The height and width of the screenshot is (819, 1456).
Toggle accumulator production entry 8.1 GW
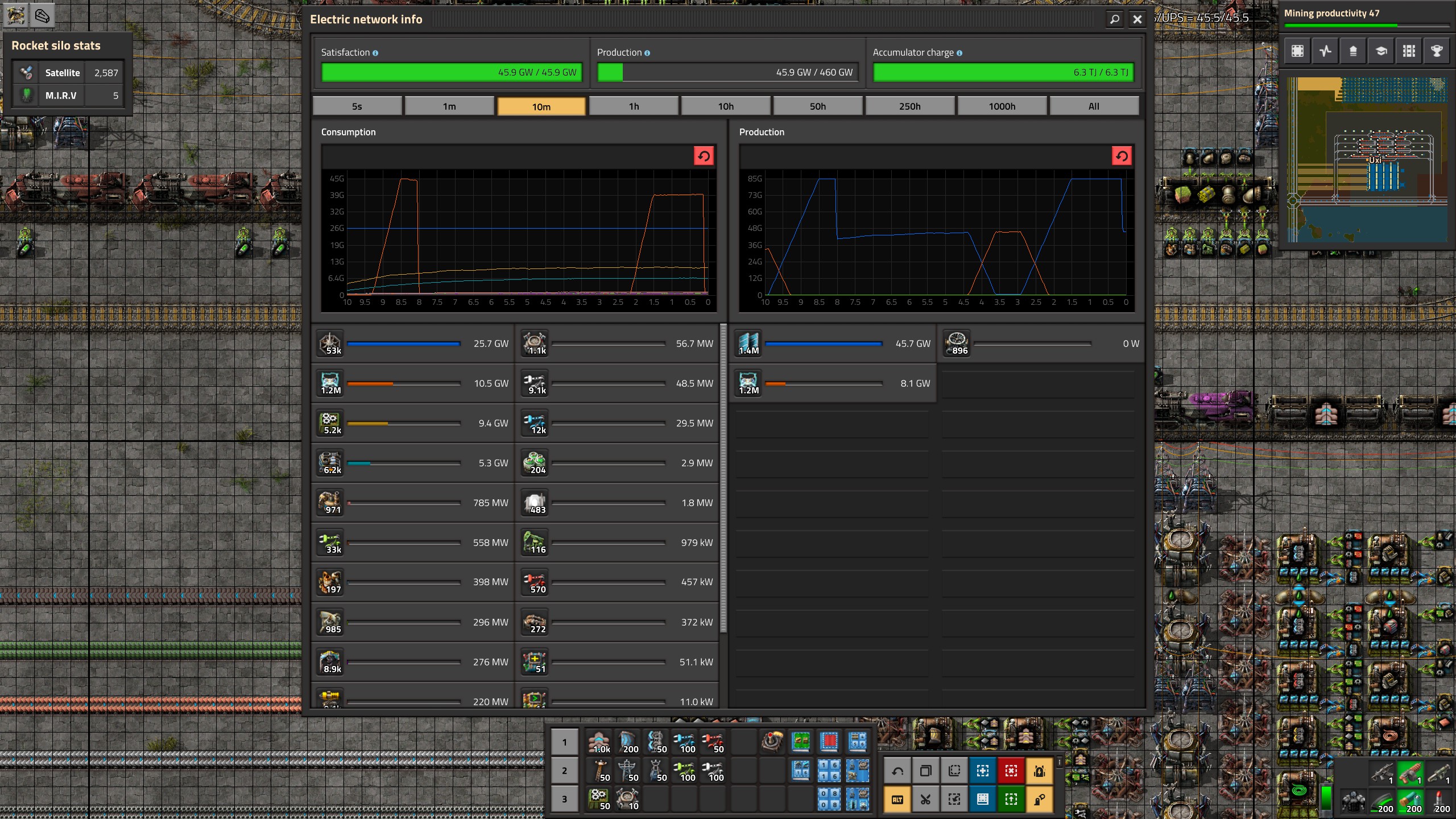coord(833,383)
